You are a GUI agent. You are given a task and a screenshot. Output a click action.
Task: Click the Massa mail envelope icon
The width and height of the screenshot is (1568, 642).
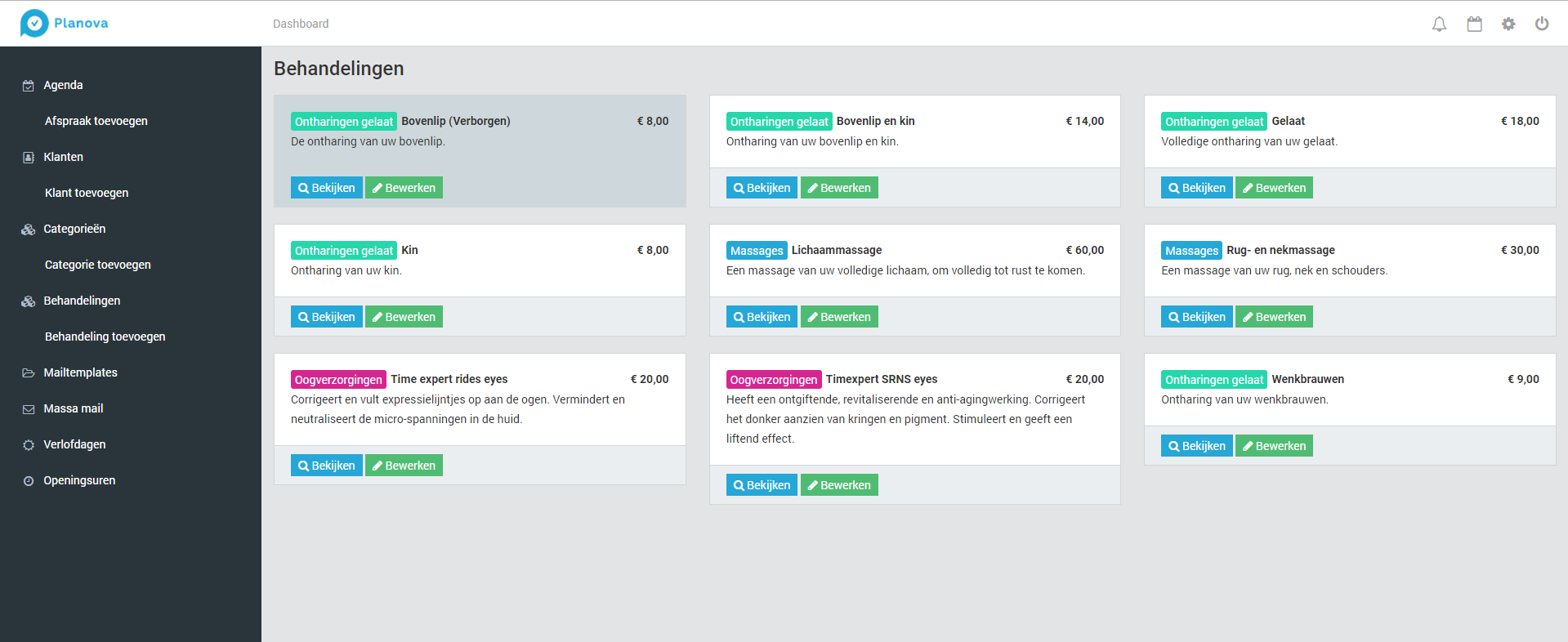(29, 409)
